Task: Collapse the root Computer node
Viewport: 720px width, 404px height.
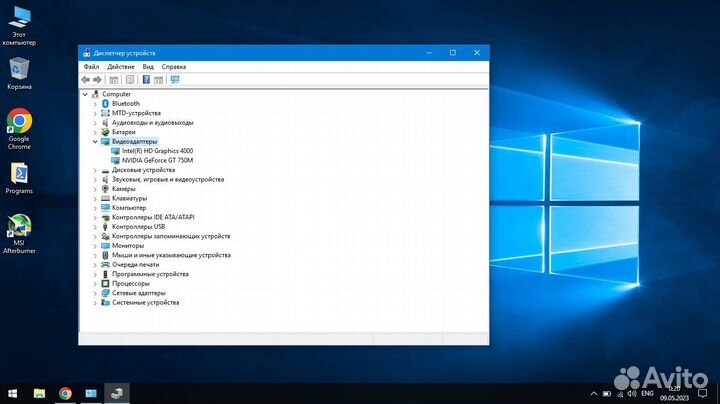Action: [x=86, y=94]
